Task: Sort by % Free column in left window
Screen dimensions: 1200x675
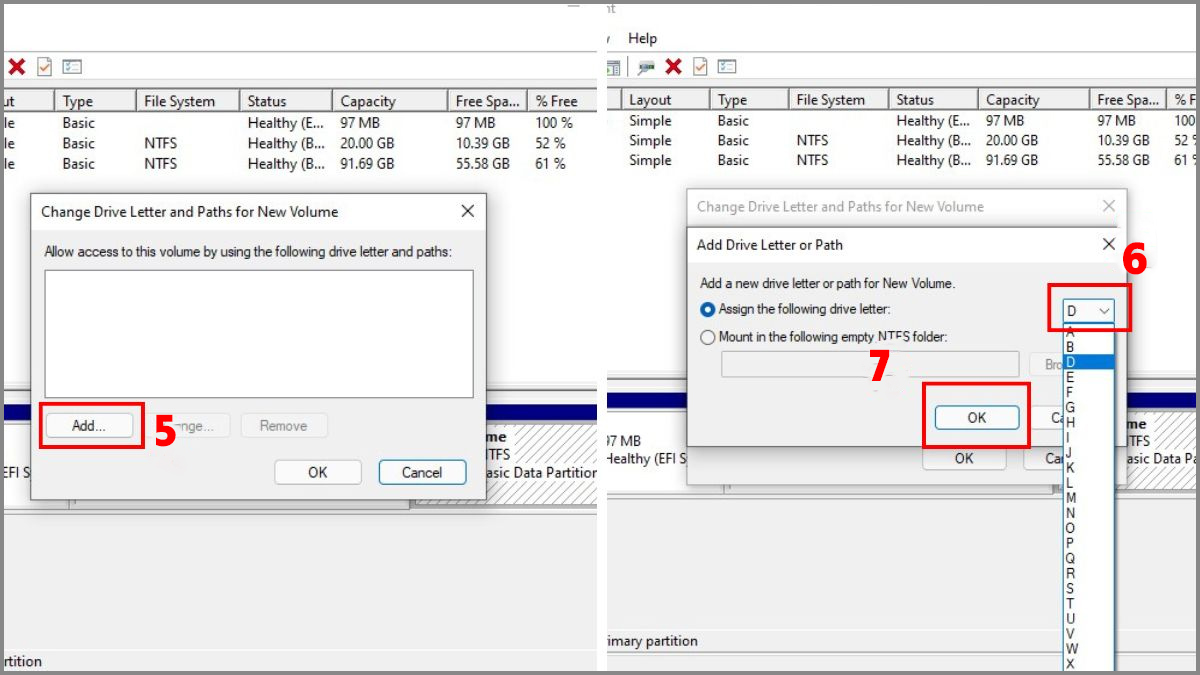Action: point(563,101)
